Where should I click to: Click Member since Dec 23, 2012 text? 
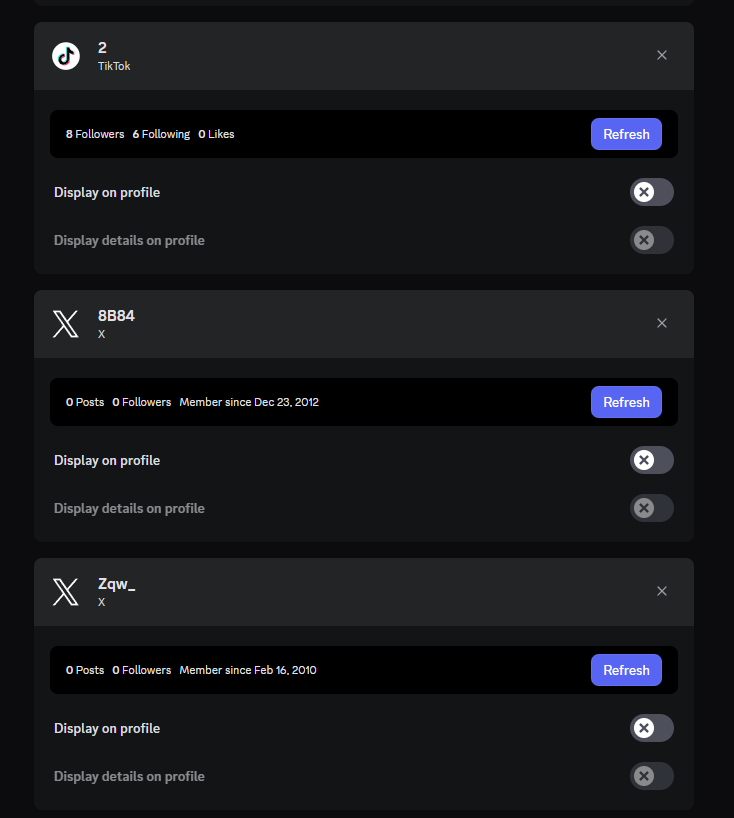(249, 402)
